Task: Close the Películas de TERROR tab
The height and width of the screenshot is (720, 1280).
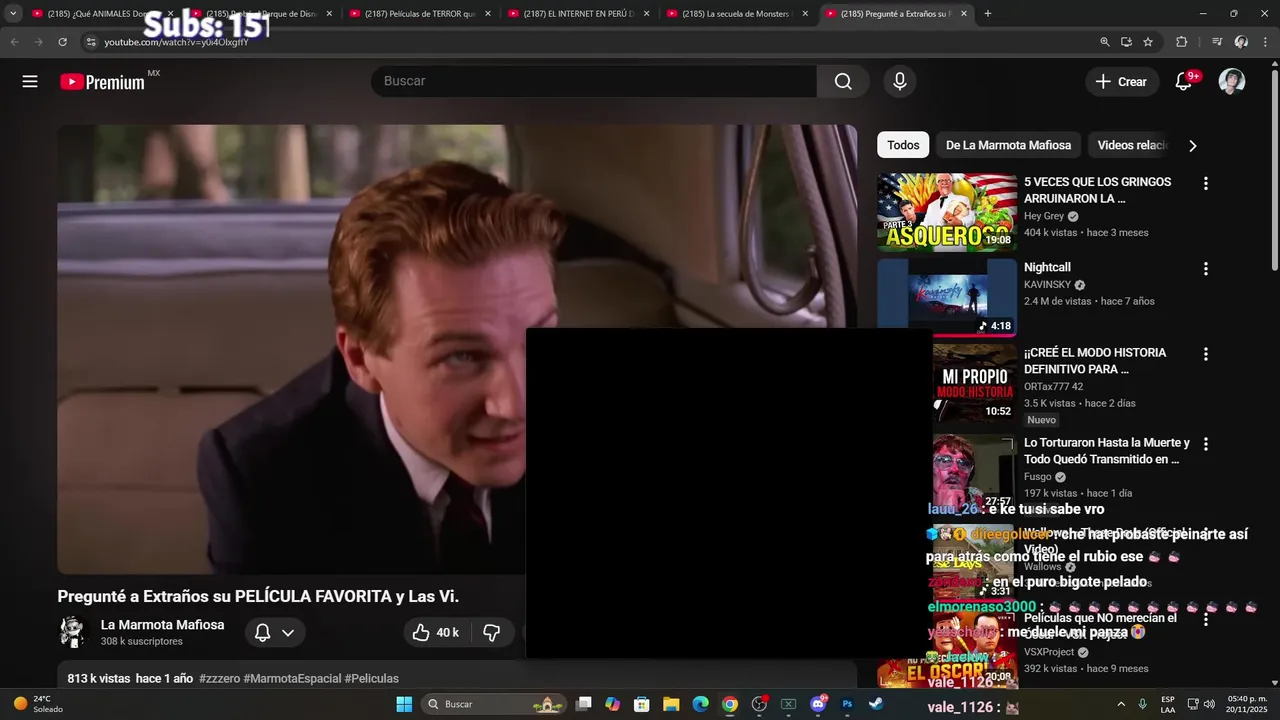Action: coord(488,14)
